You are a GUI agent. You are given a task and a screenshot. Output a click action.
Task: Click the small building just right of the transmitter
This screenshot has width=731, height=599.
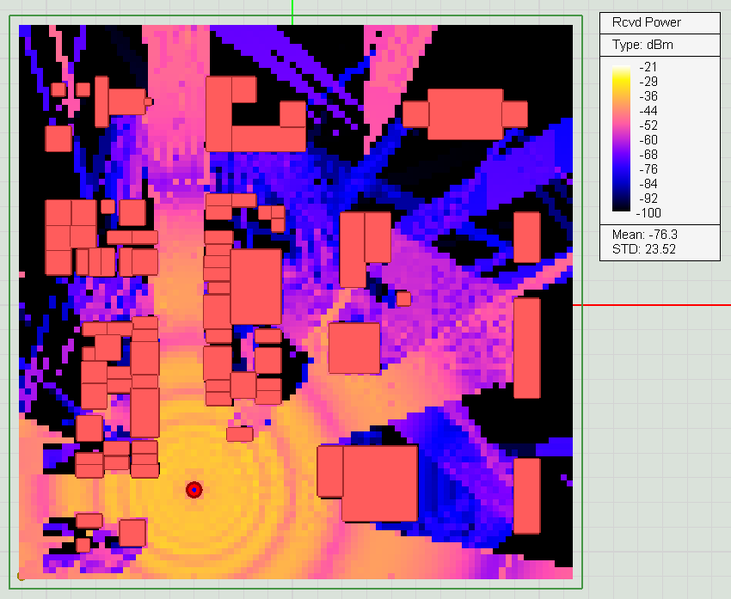point(239,434)
